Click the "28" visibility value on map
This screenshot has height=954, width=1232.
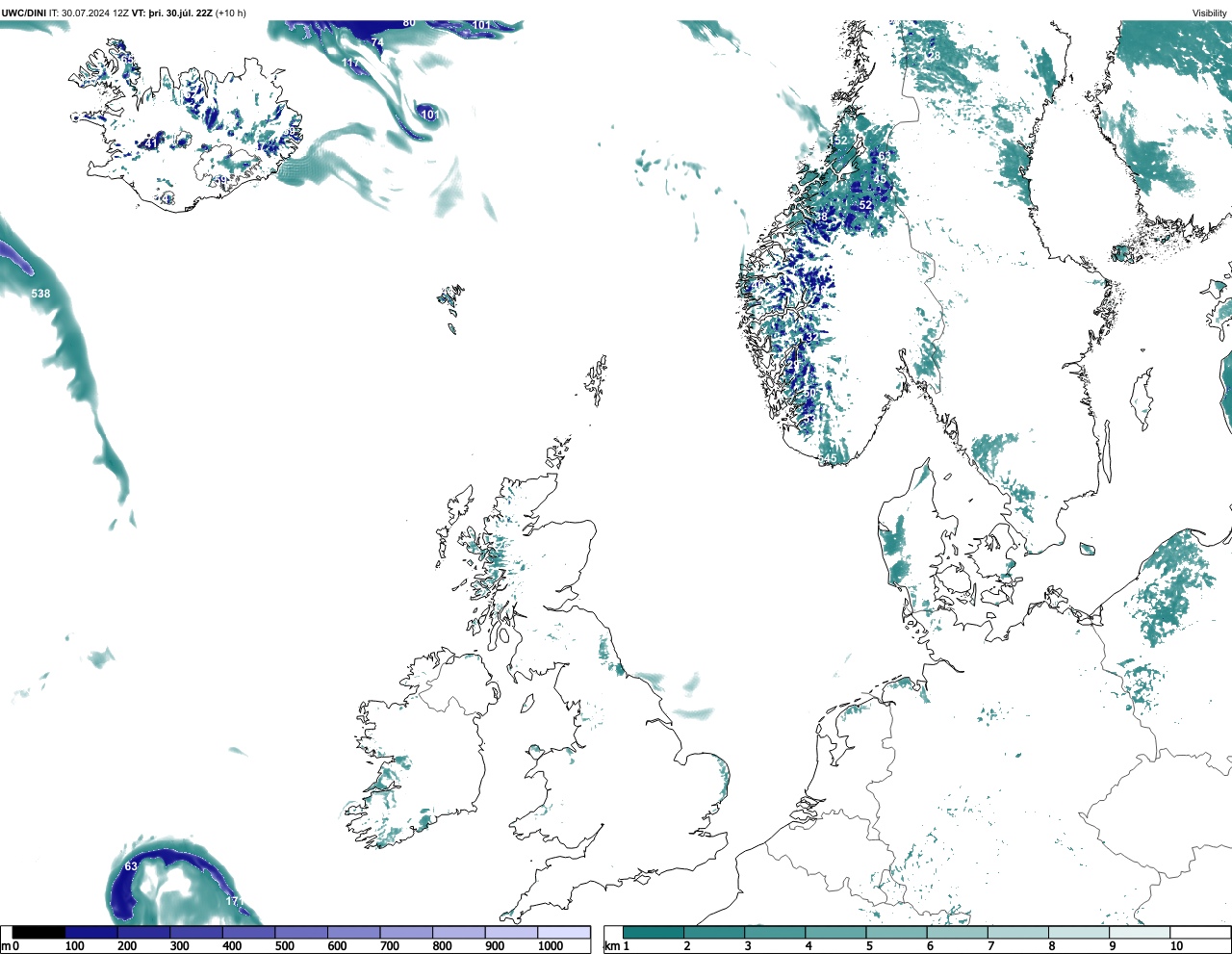pyautogui.click(x=934, y=56)
